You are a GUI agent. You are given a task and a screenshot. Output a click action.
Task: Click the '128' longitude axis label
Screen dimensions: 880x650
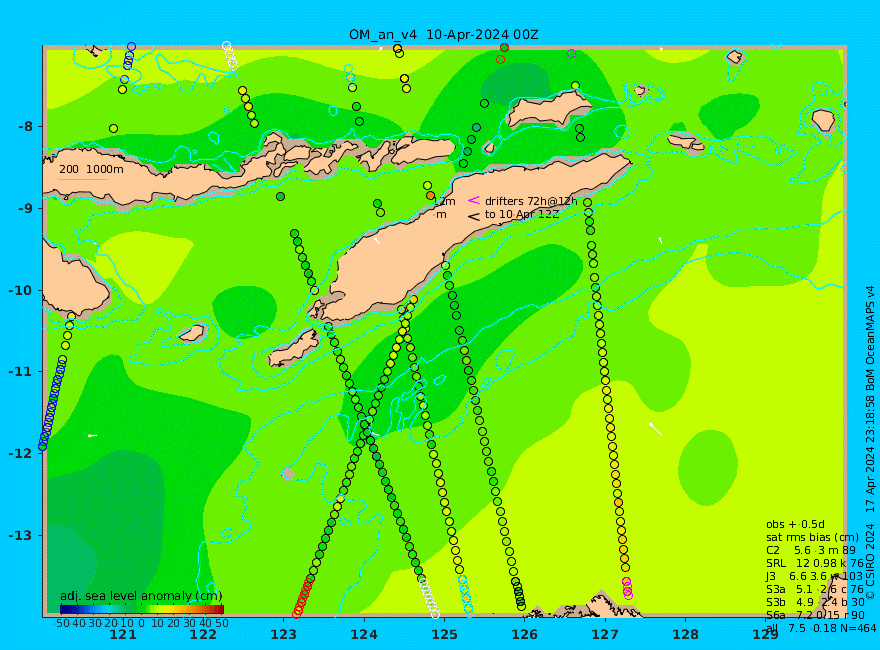pos(685,634)
